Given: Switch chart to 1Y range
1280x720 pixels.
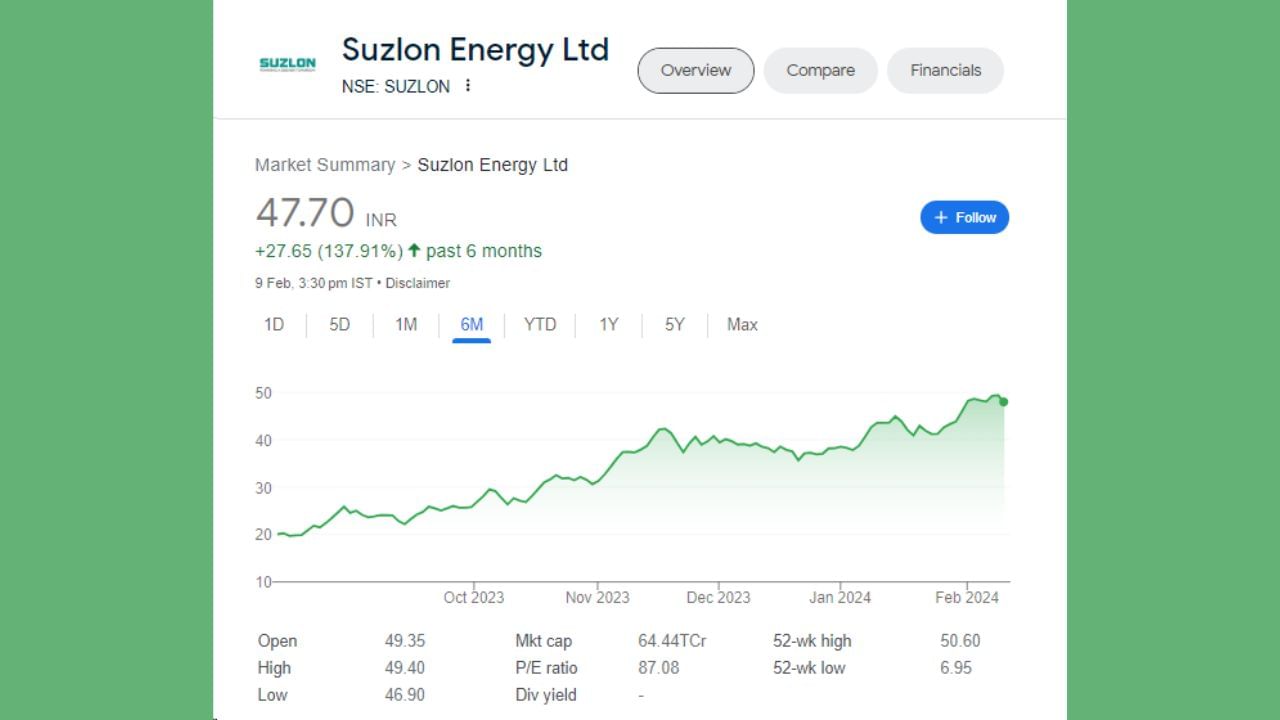Looking at the screenshot, I should (x=609, y=324).
